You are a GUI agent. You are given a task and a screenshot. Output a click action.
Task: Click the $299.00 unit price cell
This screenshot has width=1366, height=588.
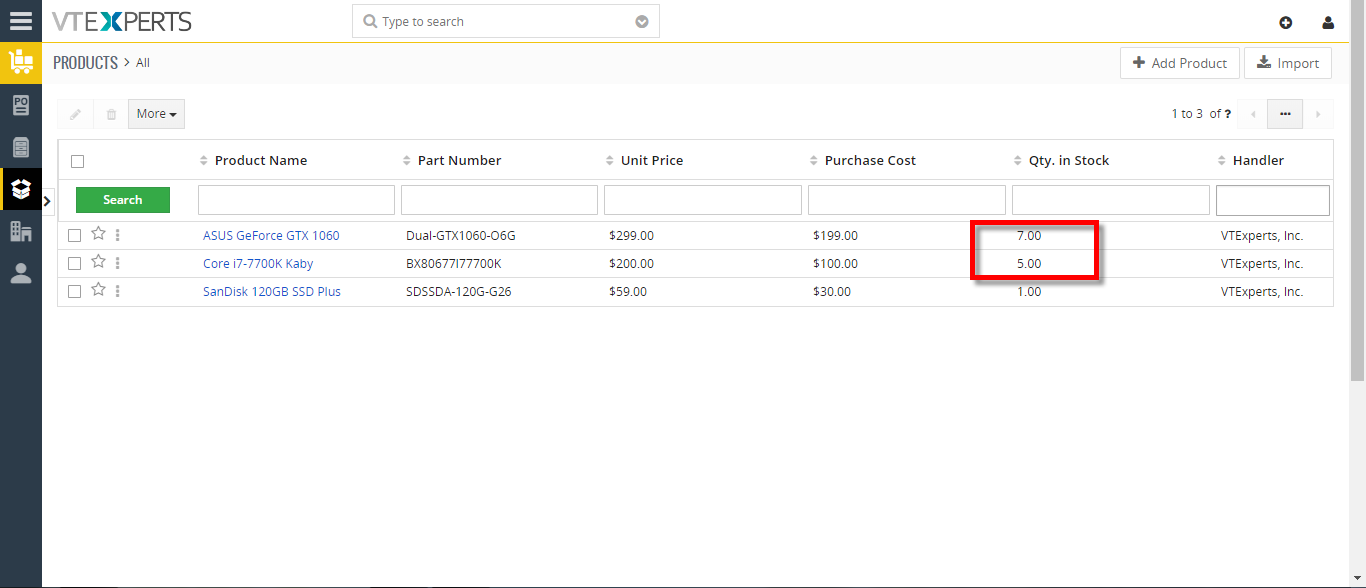[x=631, y=236]
